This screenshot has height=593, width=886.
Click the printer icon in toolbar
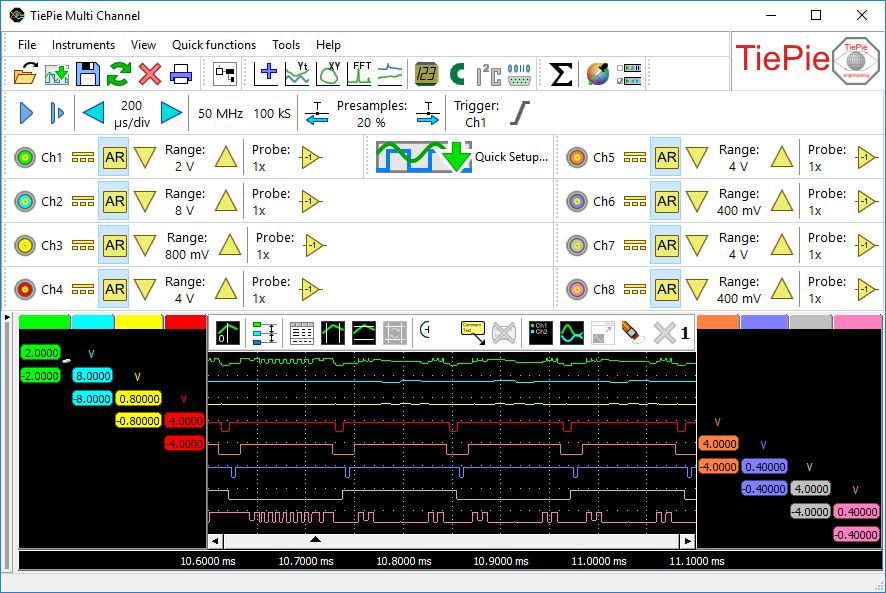click(180, 74)
